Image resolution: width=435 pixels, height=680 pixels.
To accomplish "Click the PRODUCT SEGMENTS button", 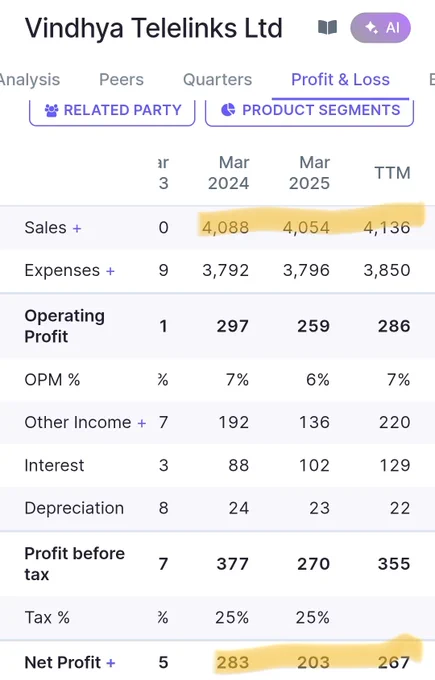I will tap(310, 111).
